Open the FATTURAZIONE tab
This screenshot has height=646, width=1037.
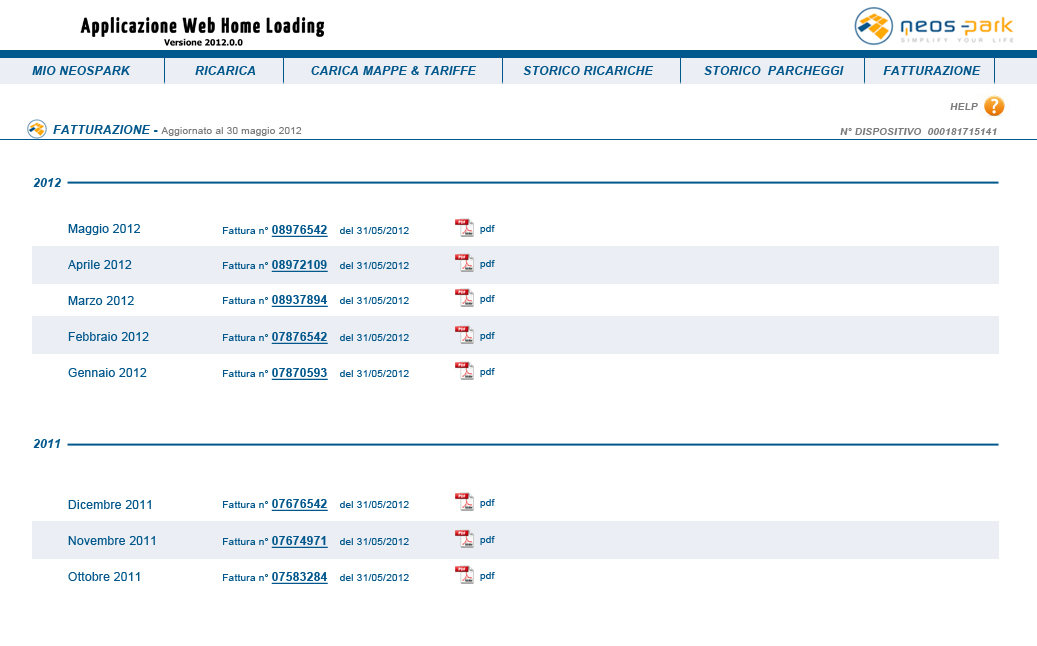tap(931, 71)
